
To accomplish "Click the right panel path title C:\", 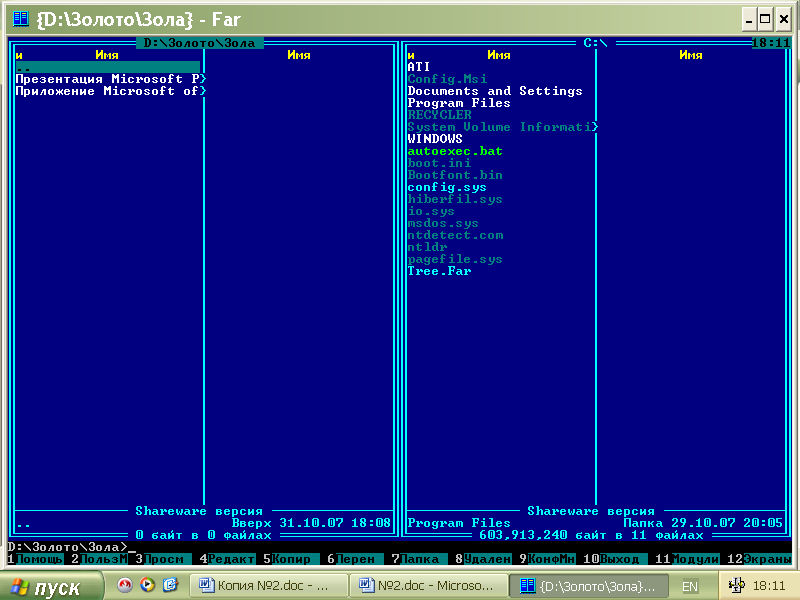I will click(x=595, y=43).
